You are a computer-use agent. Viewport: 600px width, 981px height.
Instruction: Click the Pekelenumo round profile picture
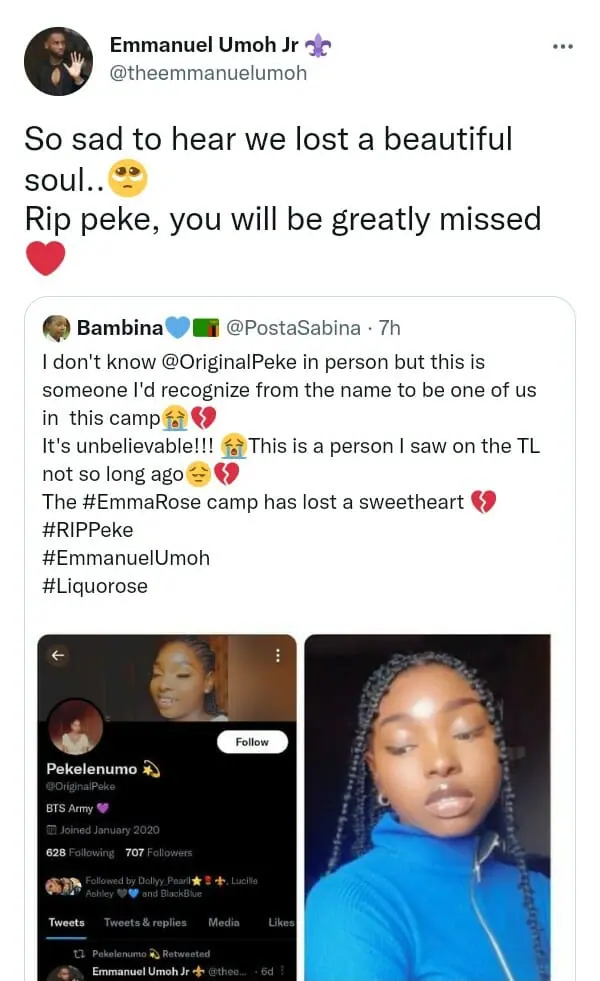pos(76,726)
